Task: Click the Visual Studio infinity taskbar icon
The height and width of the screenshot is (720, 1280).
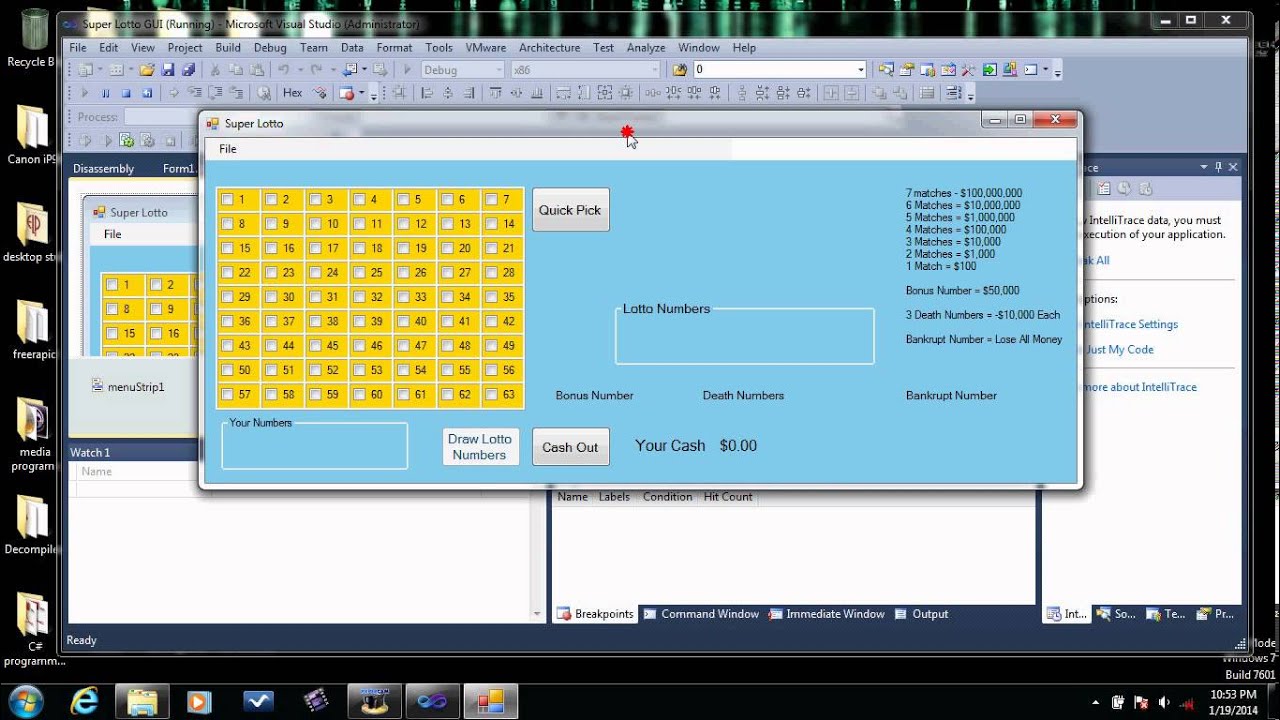Action: coord(432,700)
